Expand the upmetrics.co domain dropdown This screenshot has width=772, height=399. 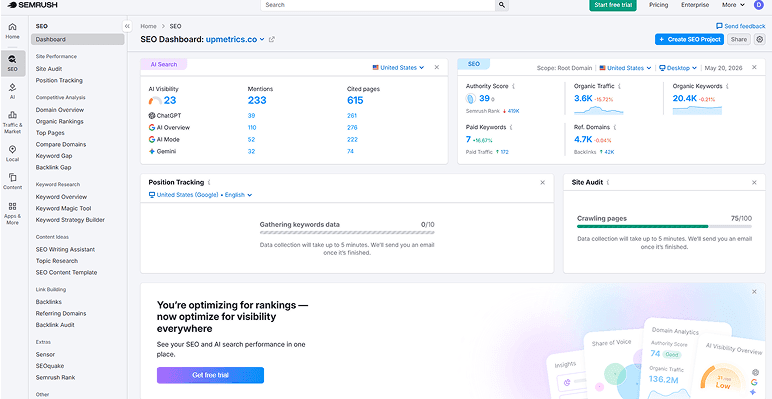pyautogui.click(x=235, y=39)
